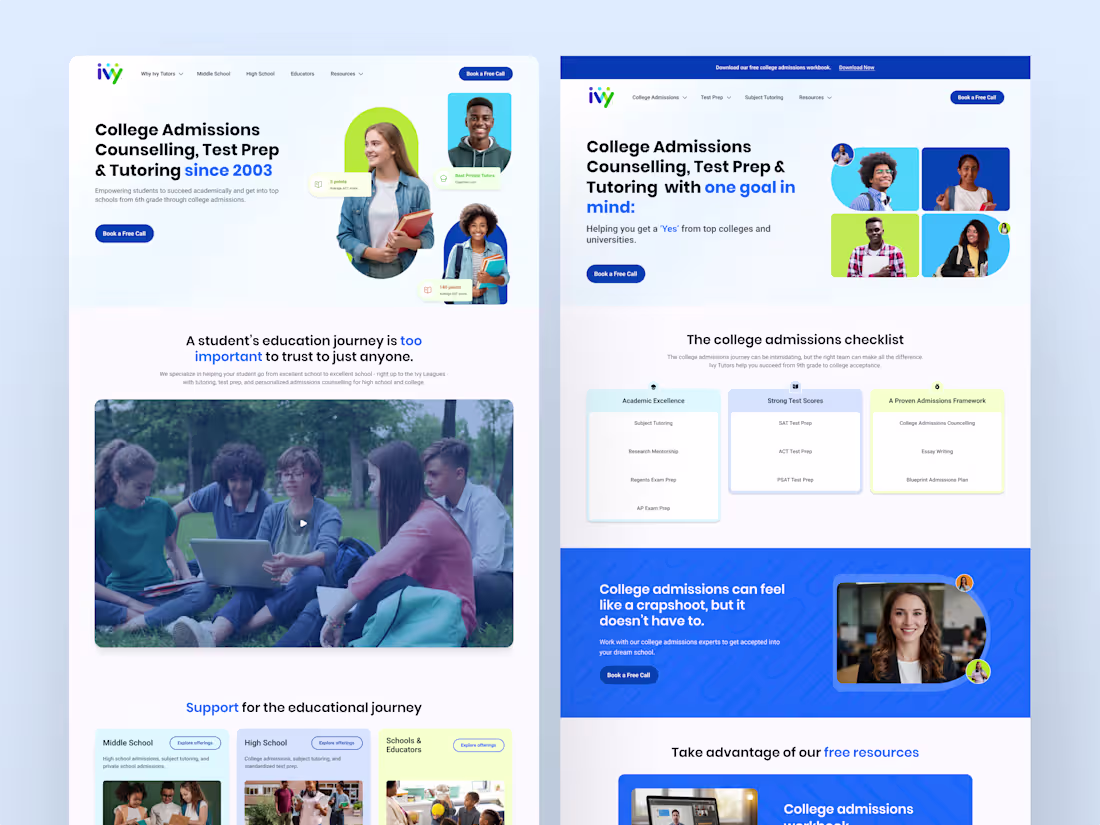Select SAT Test Prep in the checklist
Viewport: 1100px width, 825px height.
click(x=795, y=423)
